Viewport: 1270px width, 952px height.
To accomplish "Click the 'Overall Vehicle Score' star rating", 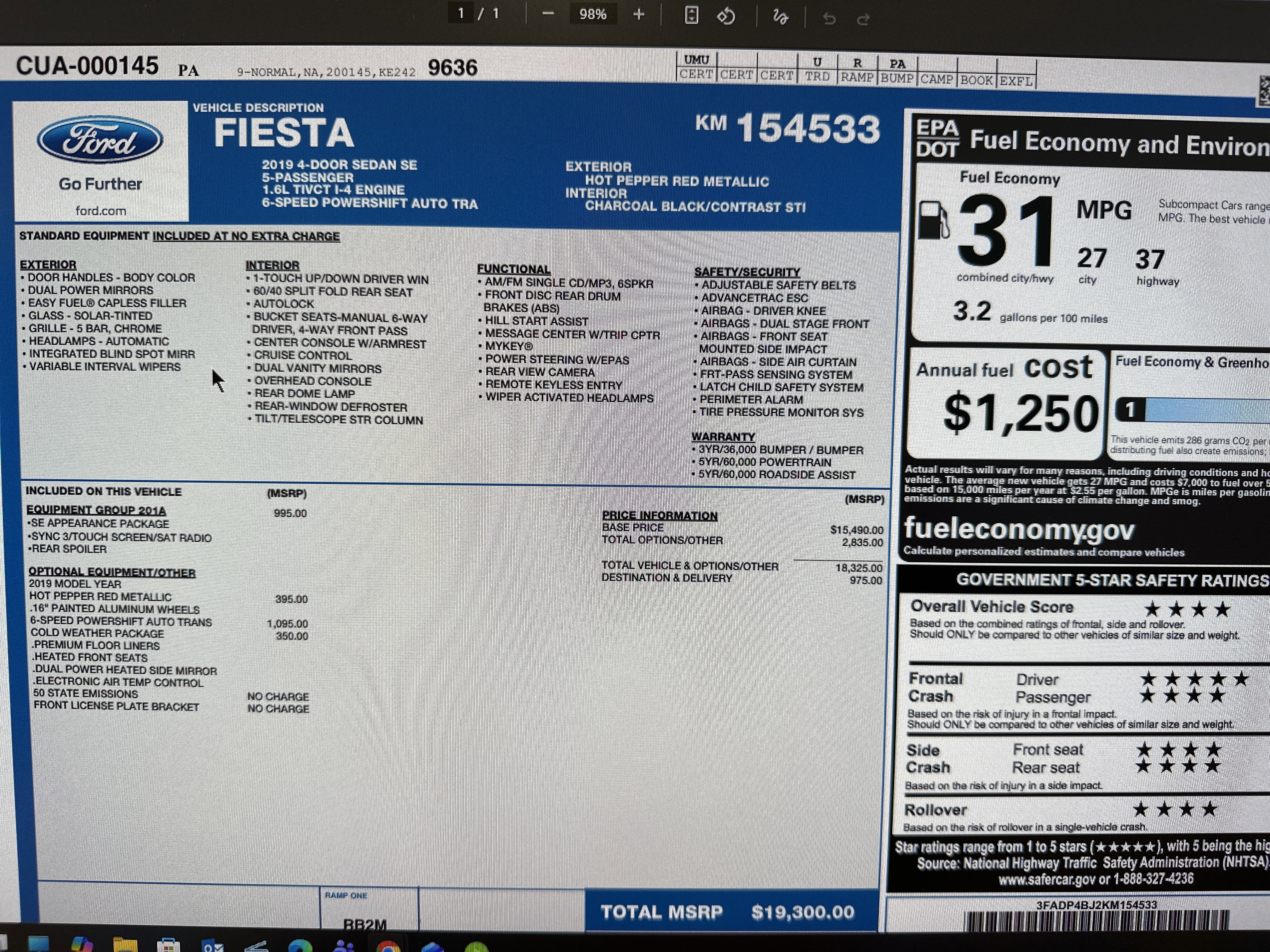I will click(x=1187, y=609).
